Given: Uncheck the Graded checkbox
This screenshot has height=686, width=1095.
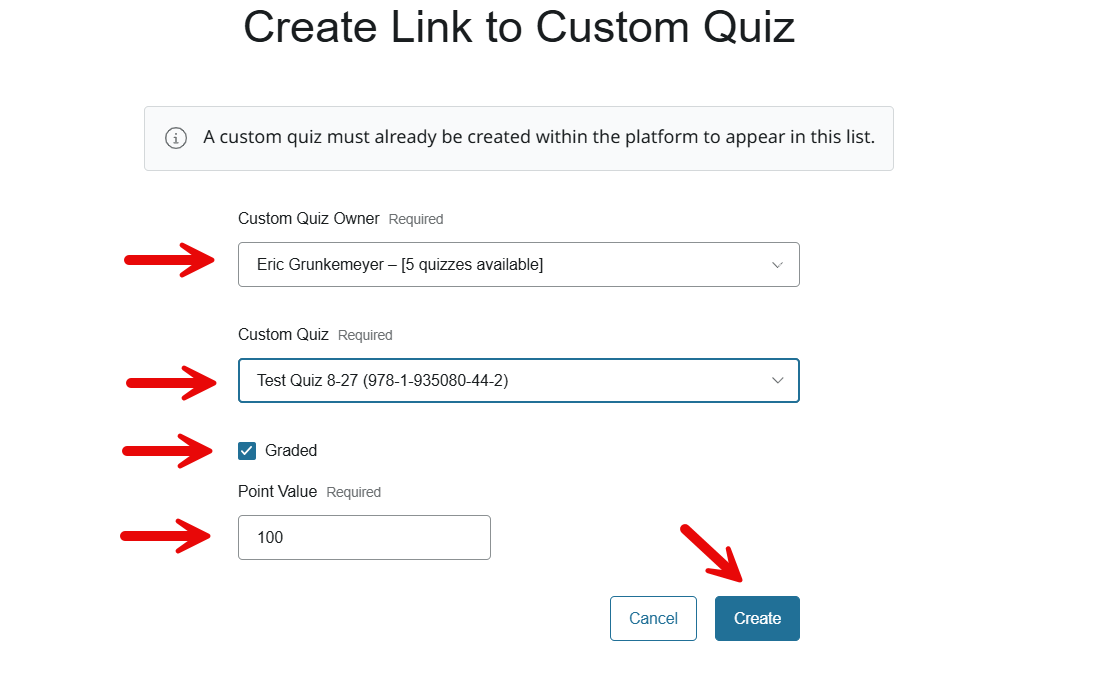Looking at the screenshot, I should coord(247,451).
